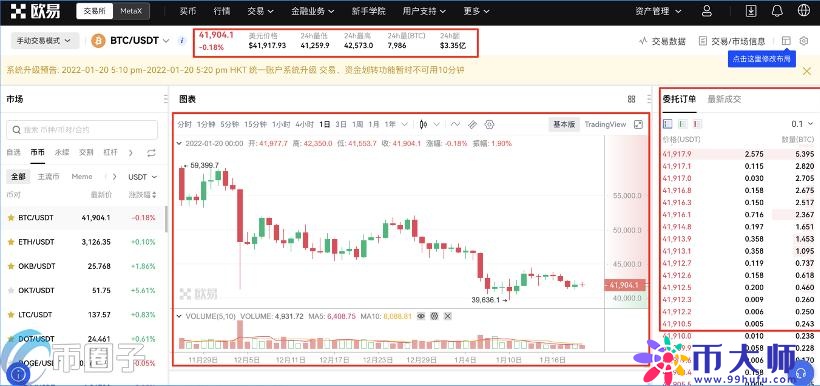Open the user account profile icon
Viewport: 820px width, 386px height.
pyautogui.click(x=707, y=10)
